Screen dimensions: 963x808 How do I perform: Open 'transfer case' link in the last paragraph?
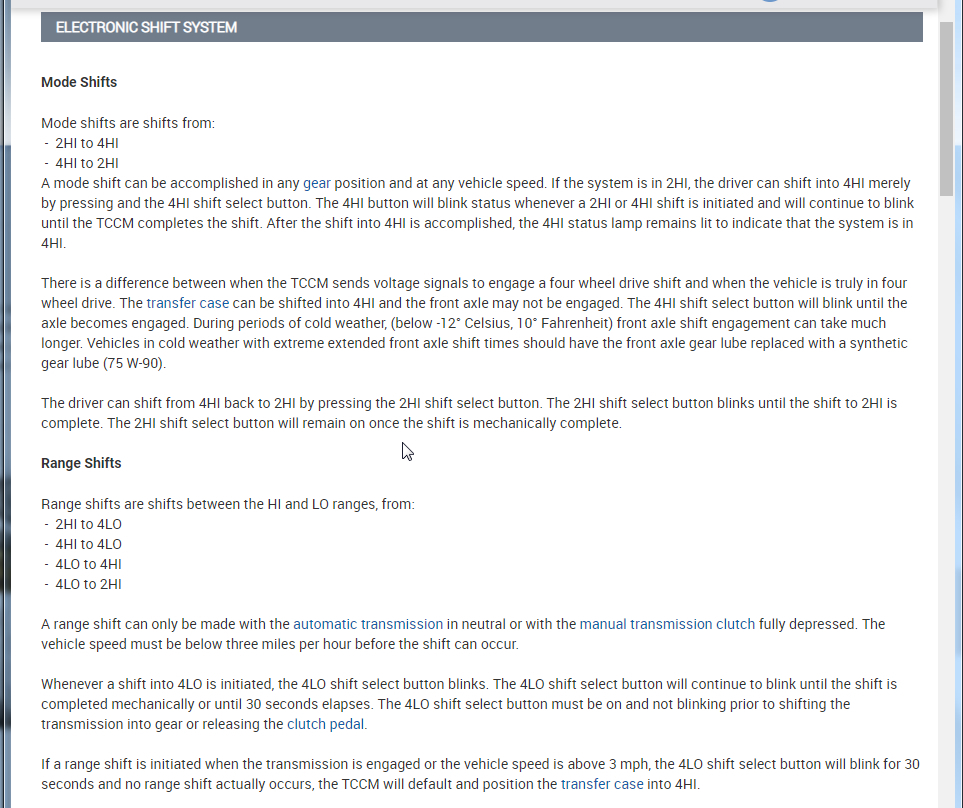click(602, 784)
